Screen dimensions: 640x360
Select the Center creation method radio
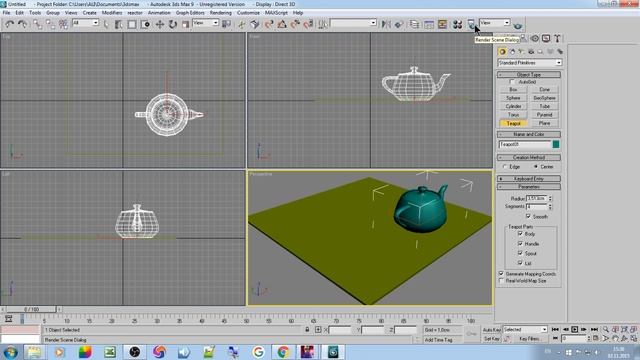pyautogui.click(x=536, y=167)
